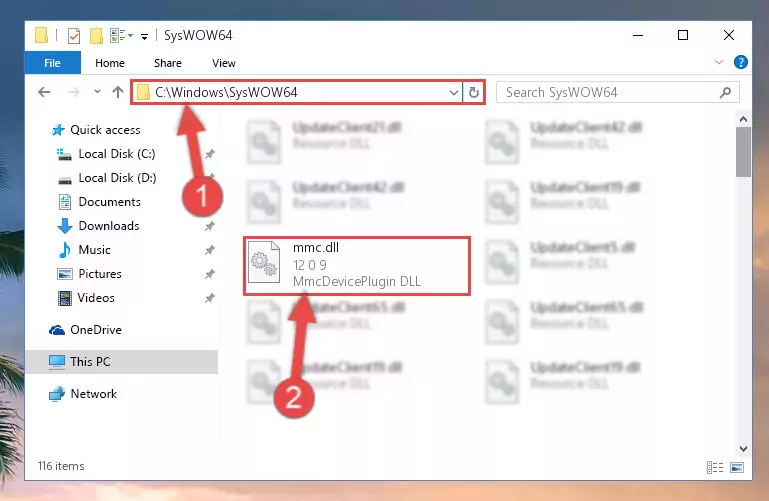Screen dimensions: 769x501
Task: Click the New folder quick access icon
Action: tap(96, 36)
